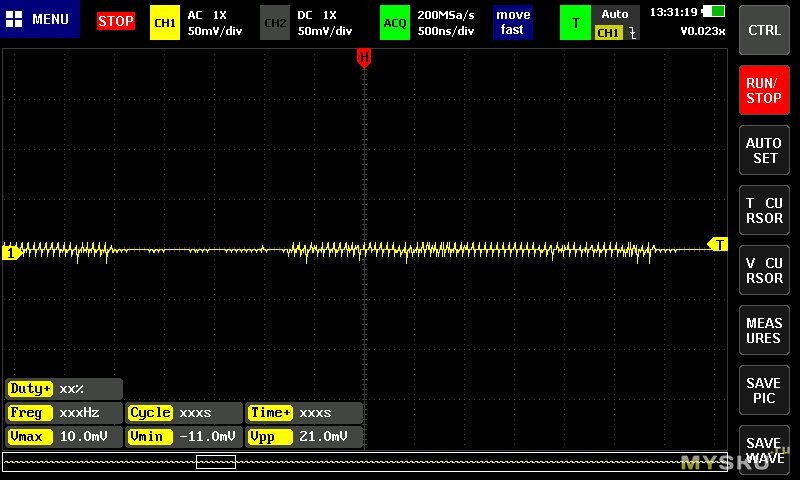
Task: Click the 21.0mV Vpp value
Action: point(323,437)
